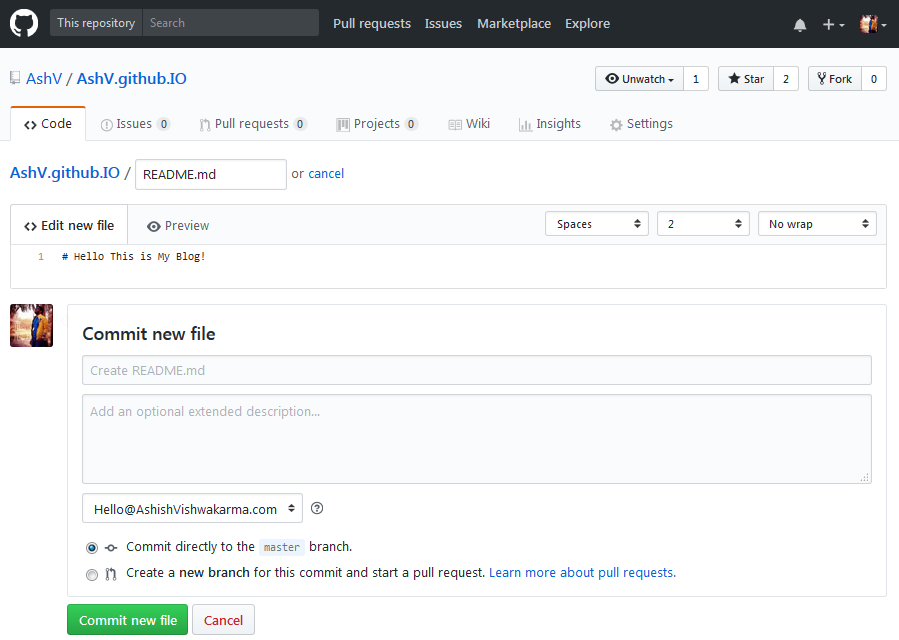Click the red Cancel button
This screenshot has width=899, height=640.
[x=223, y=620]
